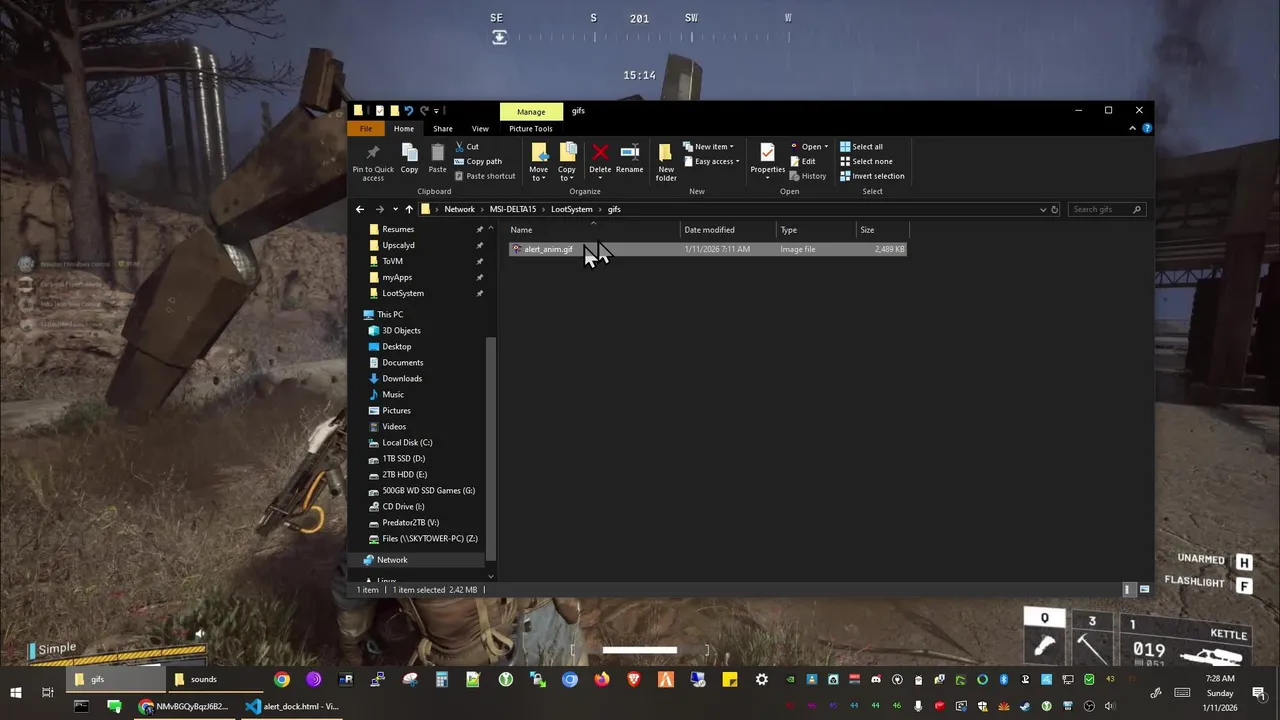Open Customize Quick Access Toolbar dropdown
This screenshot has height=720, width=1280.
436,110
